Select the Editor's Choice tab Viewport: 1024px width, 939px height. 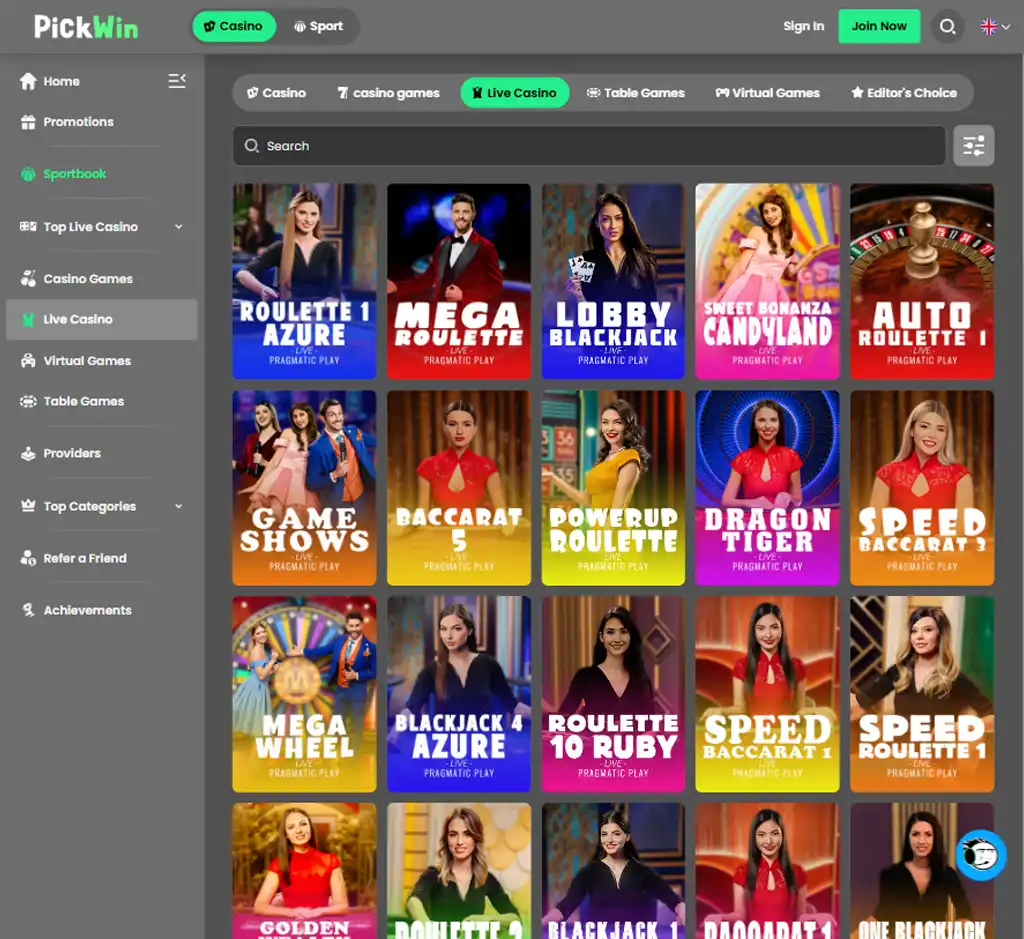pyautogui.click(x=904, y=93)
